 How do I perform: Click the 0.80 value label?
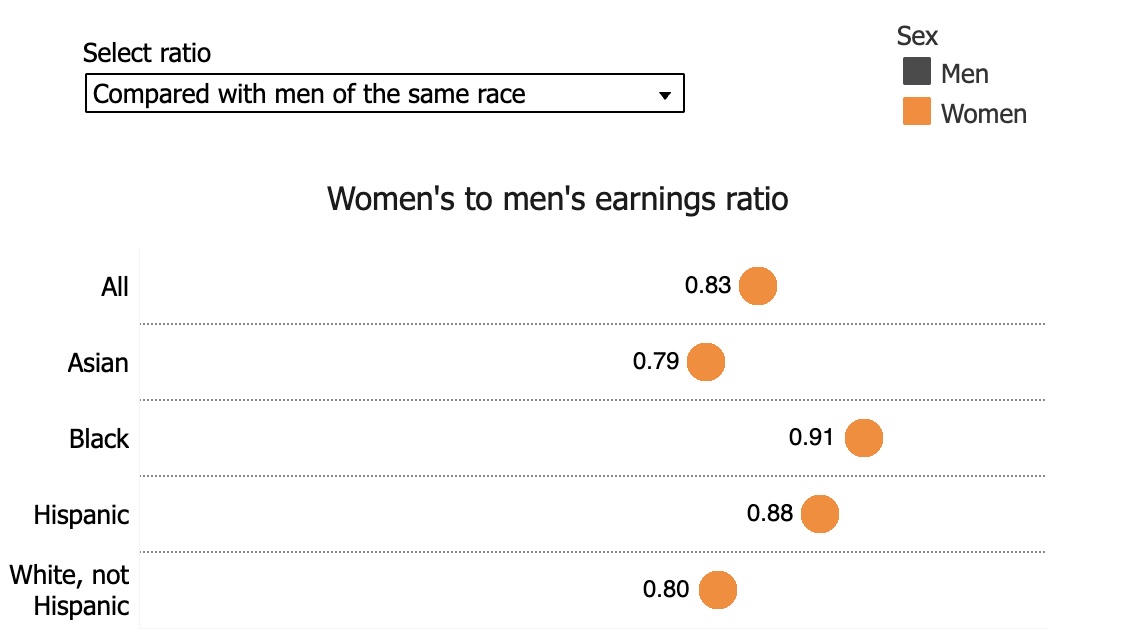click(666, 590)
